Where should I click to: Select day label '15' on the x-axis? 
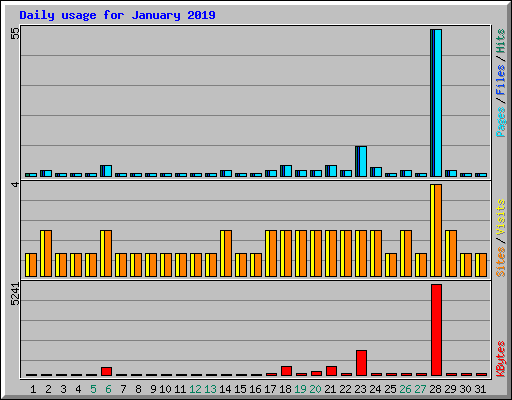pyautogui.click(x=240, y=389)
